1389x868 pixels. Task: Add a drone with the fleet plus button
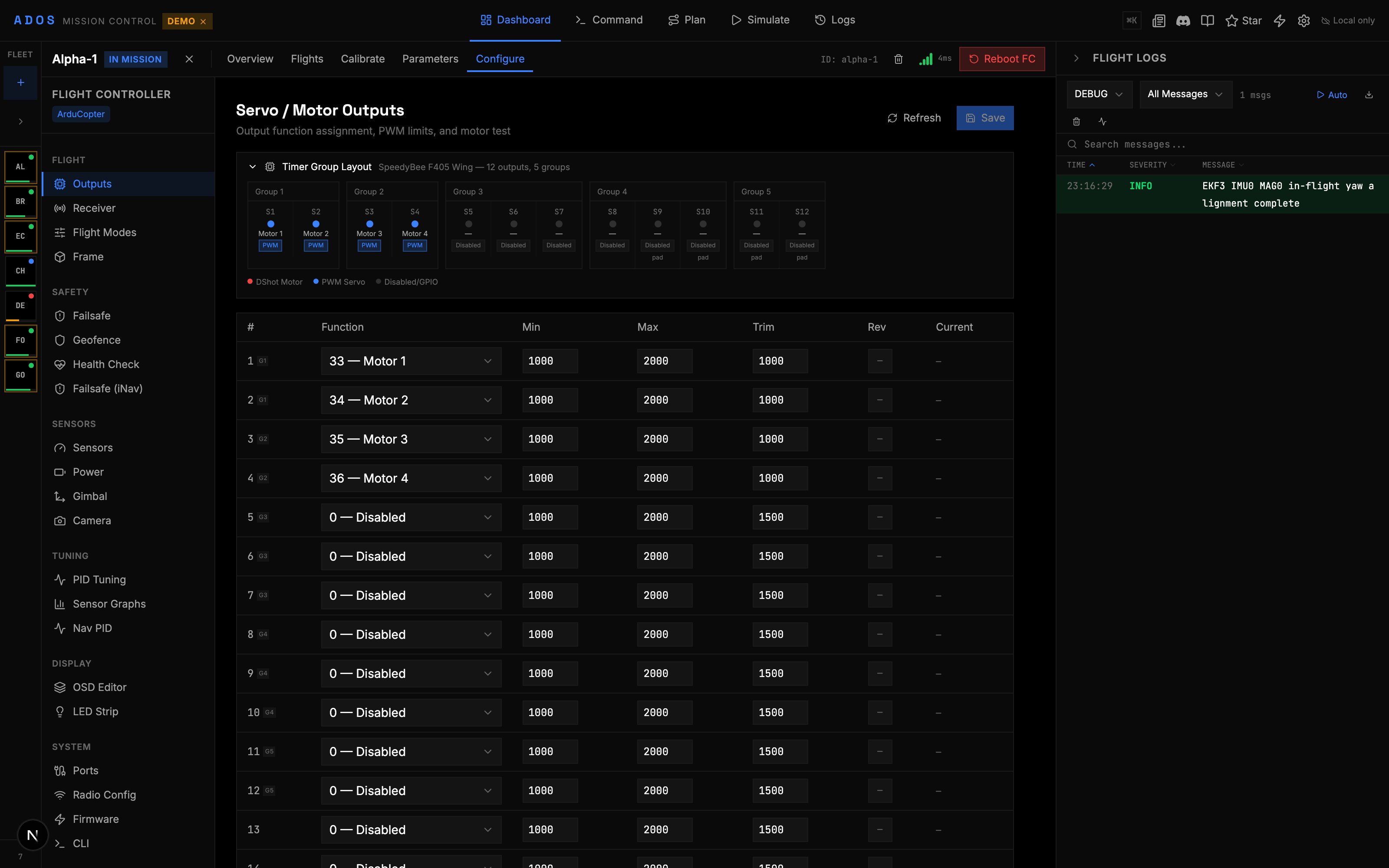point(21,82)
